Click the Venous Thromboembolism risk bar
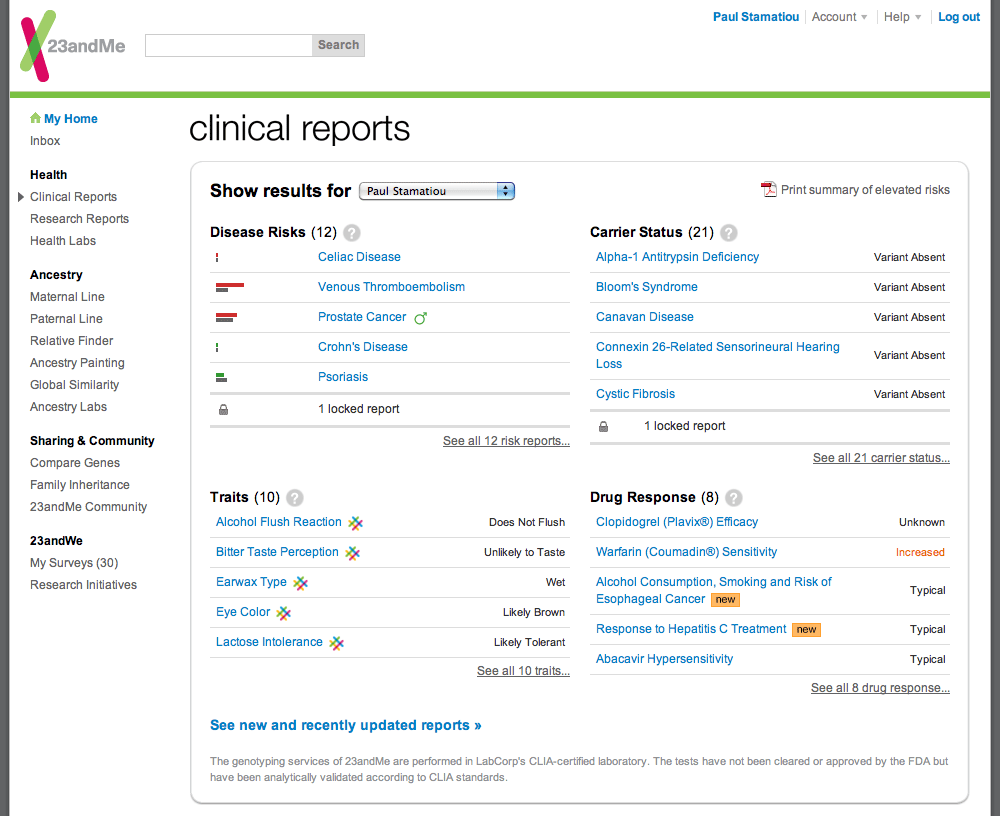Viewport: 1000px width, 816px height. 230,287
